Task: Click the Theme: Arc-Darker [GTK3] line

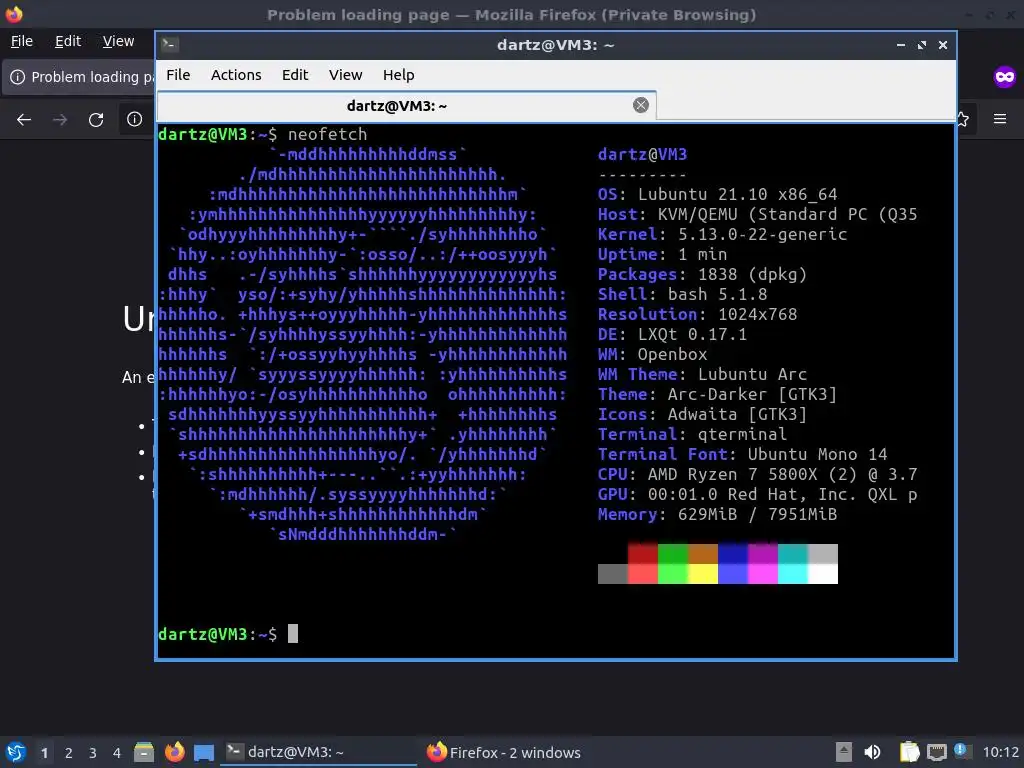Action: tap(717, 394)
